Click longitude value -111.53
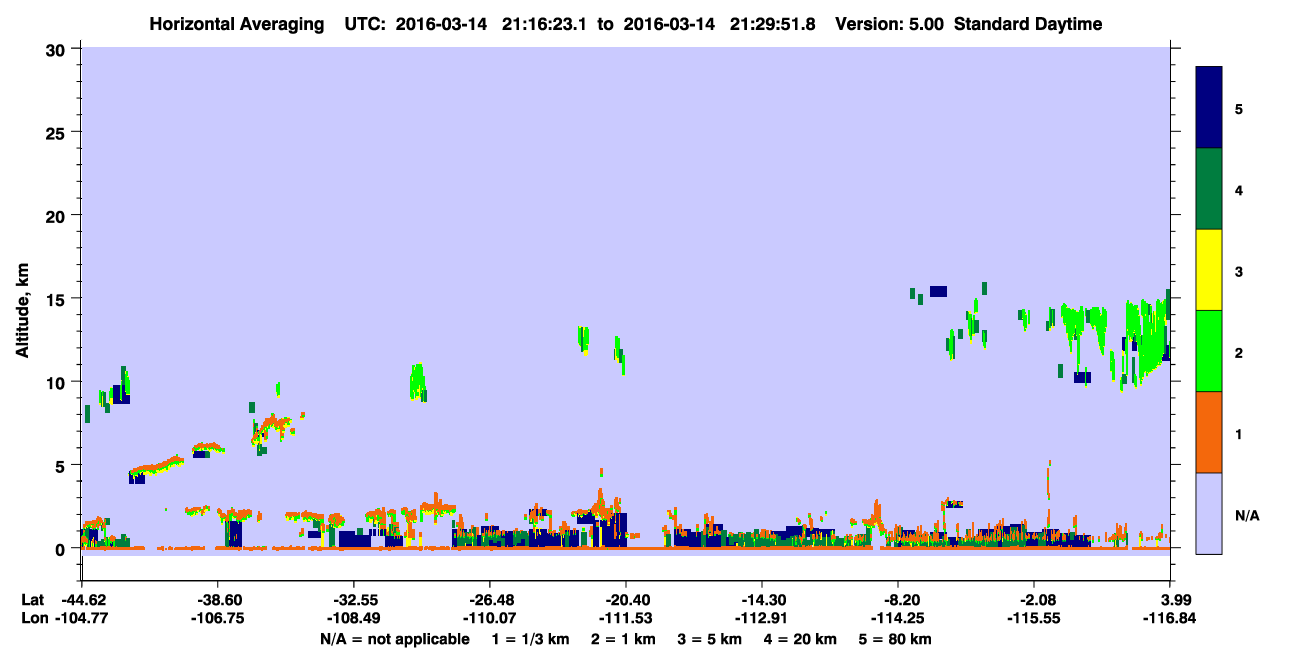The height and width of the screenshot is (667, 1300). tap(626, 618)
